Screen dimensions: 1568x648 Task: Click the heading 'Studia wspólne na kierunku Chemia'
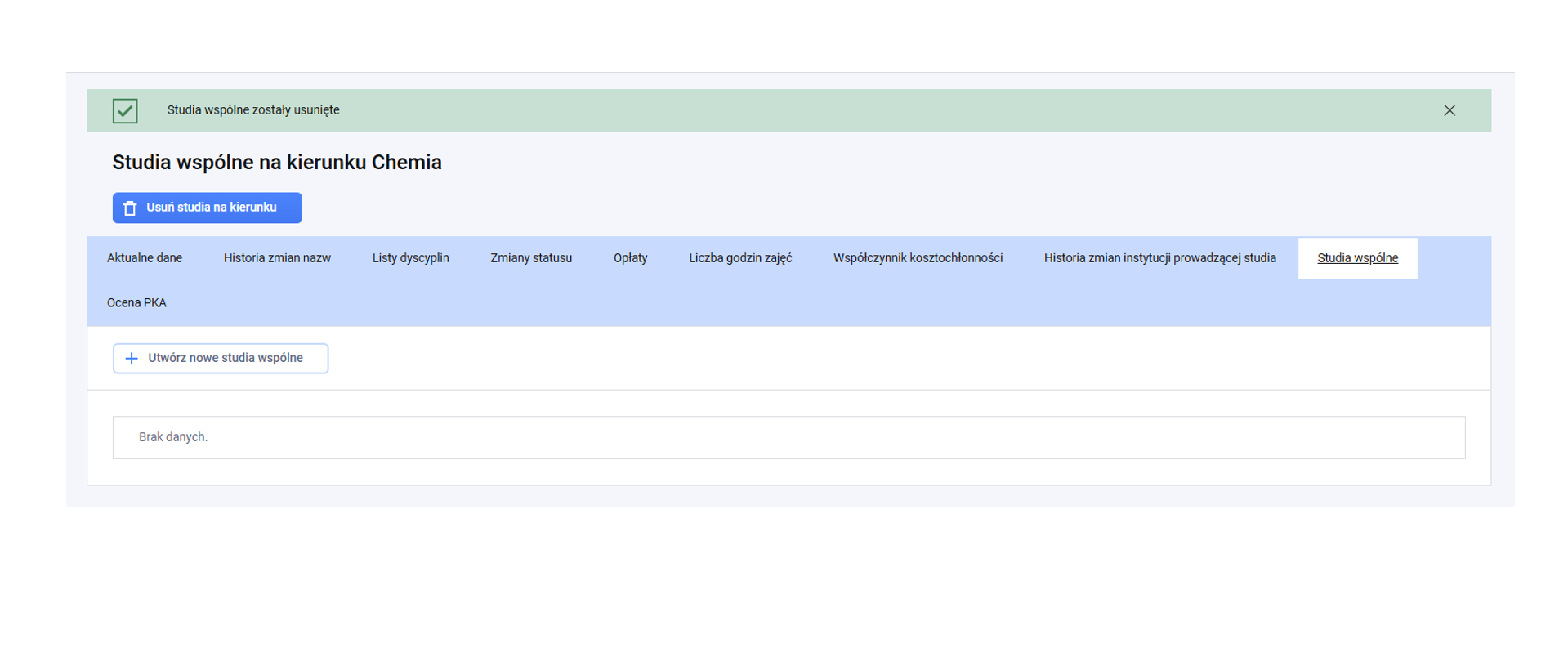coord(277,163)
